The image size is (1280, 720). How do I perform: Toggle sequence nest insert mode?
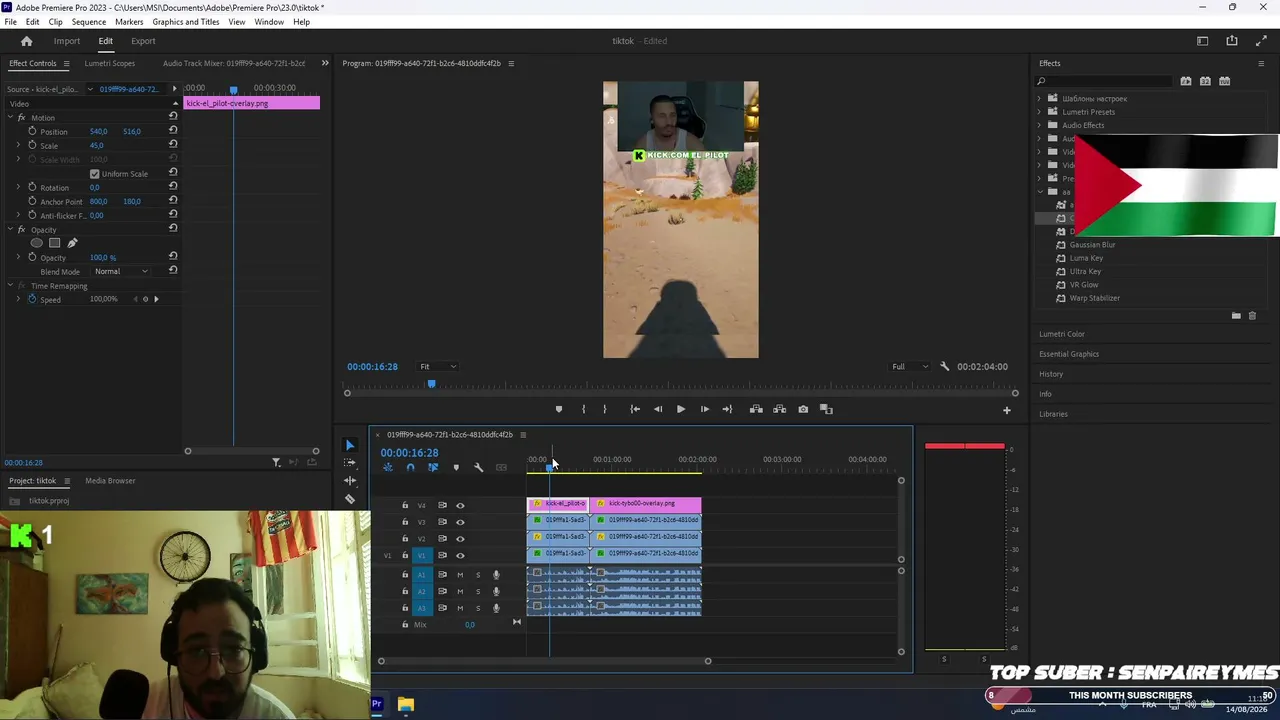click(388, 468)
